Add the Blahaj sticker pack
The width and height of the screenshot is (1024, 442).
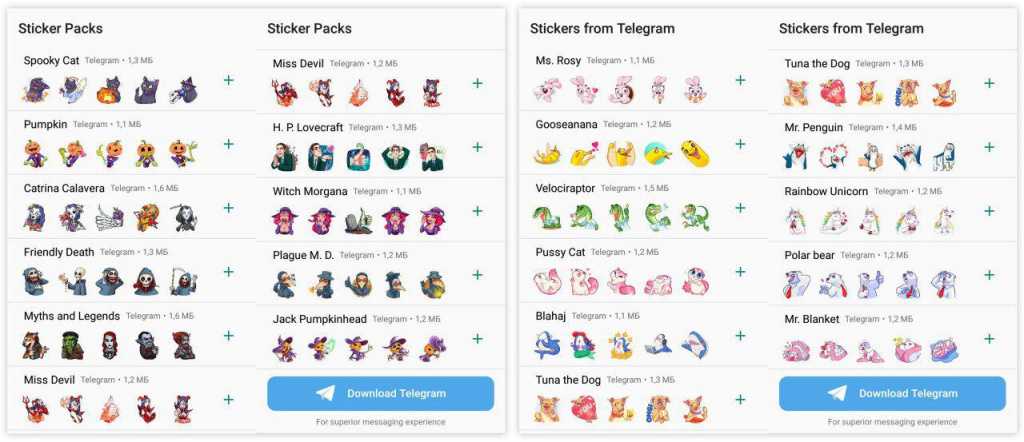click(740, 336)
